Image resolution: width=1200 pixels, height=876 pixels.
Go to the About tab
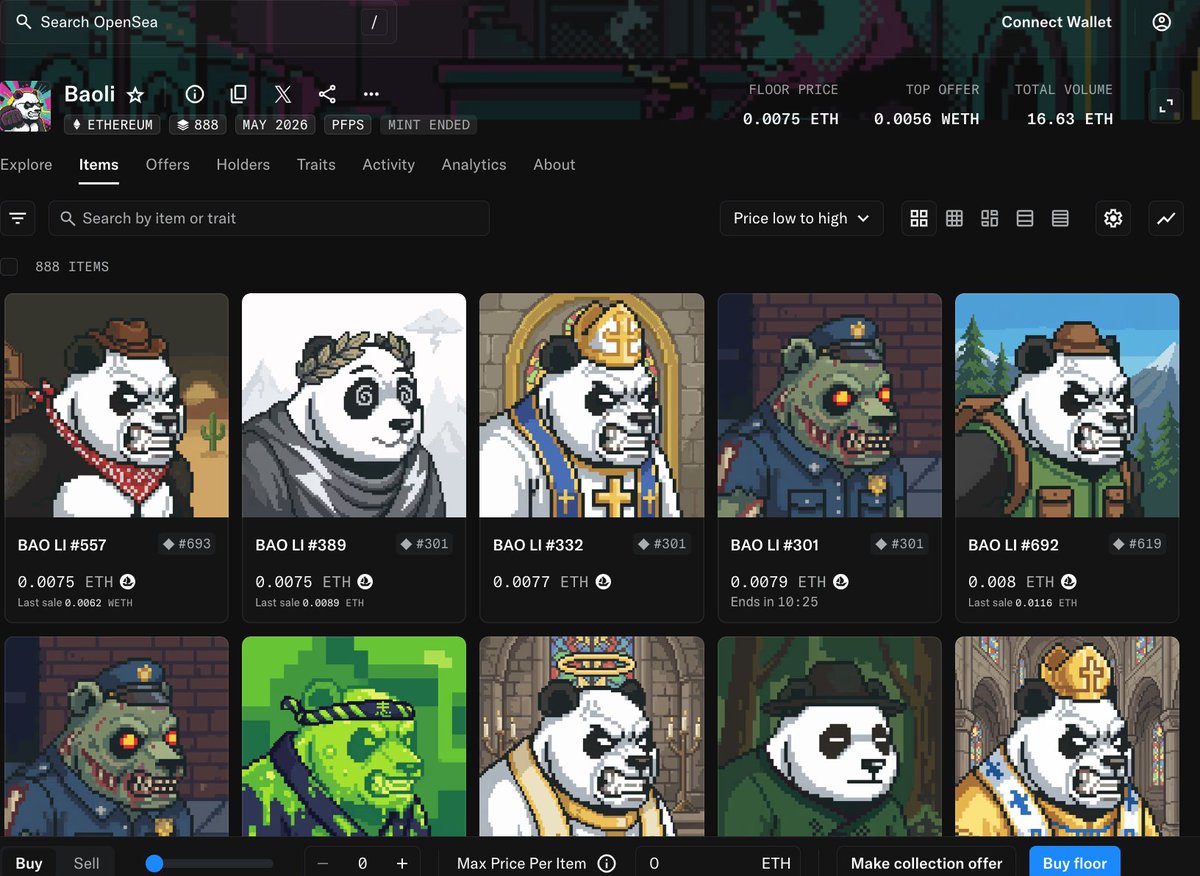(x=554, y=164)
